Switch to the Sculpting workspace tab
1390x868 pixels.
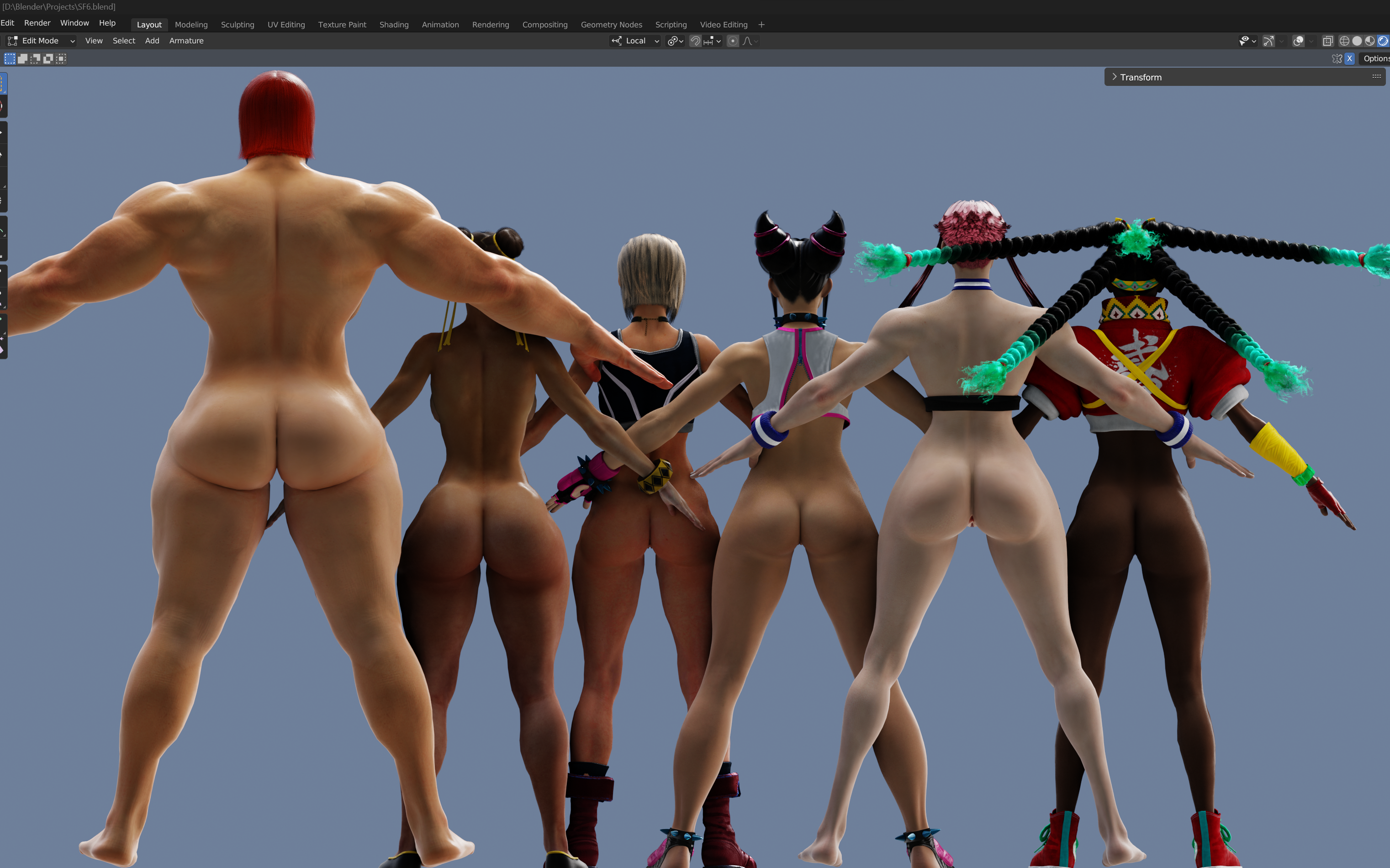coord(238,25)
